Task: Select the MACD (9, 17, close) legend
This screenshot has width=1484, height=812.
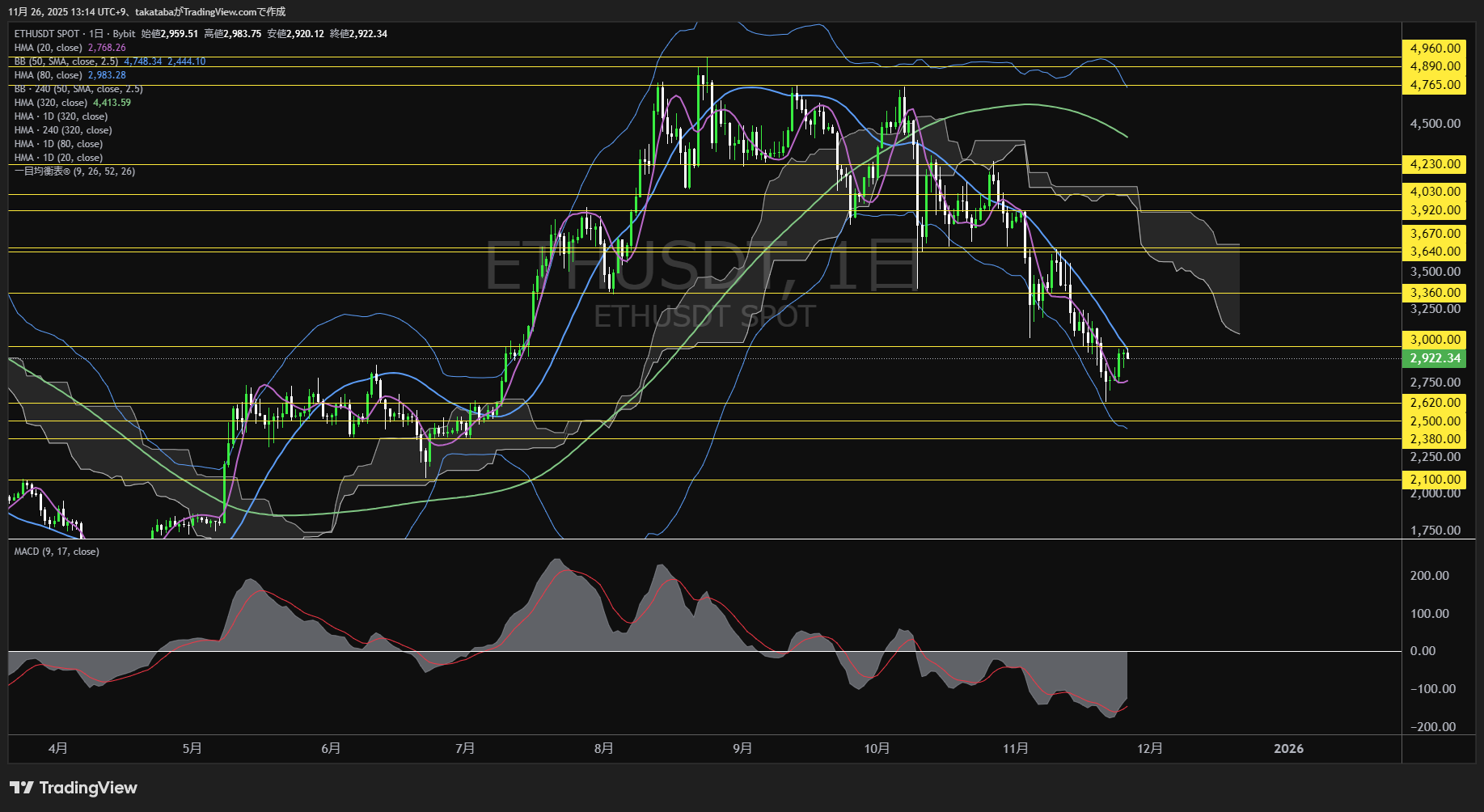Action: click(x=57, y=552)
